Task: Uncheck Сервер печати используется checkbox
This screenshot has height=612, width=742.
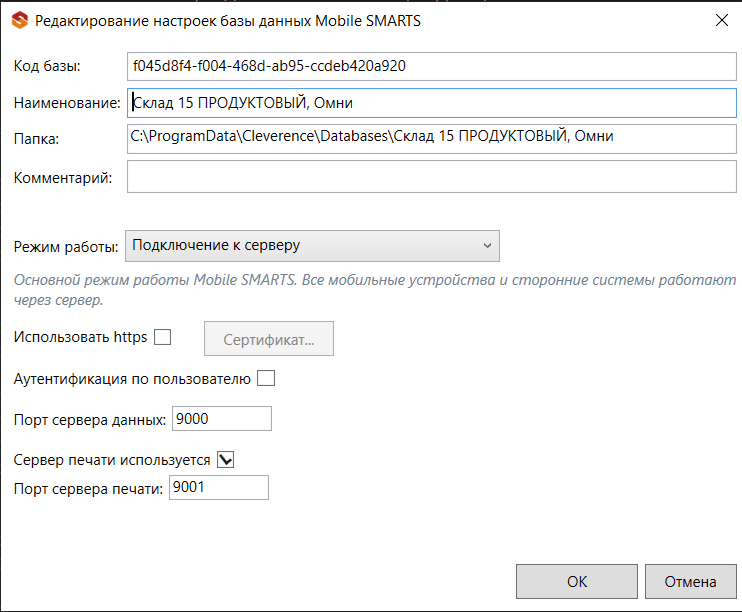Action: [x=226, y=460]
